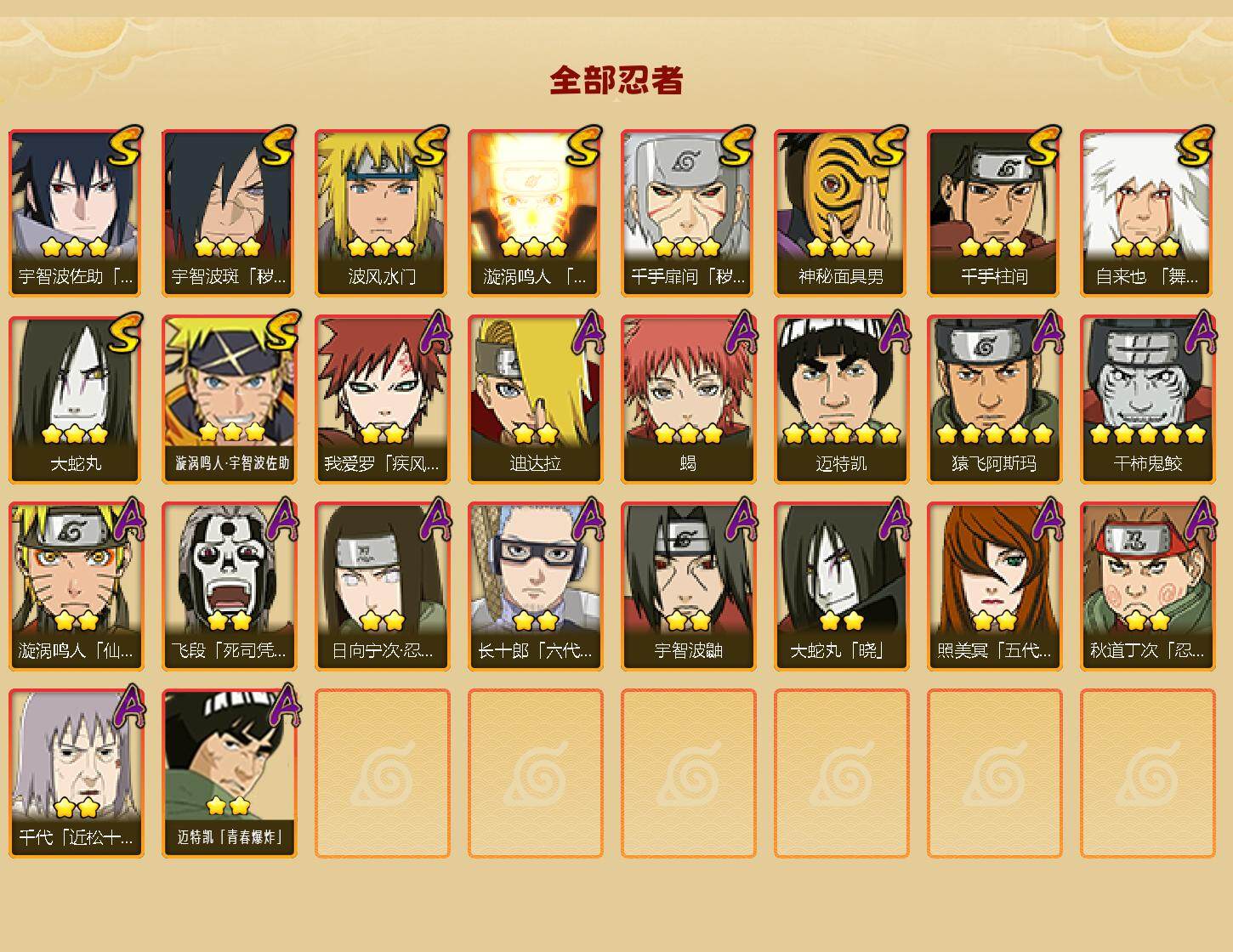Click the A badge on 干柿鬼鲛 card
The height and width of the screenshot is (952, 1233).
1199,331
